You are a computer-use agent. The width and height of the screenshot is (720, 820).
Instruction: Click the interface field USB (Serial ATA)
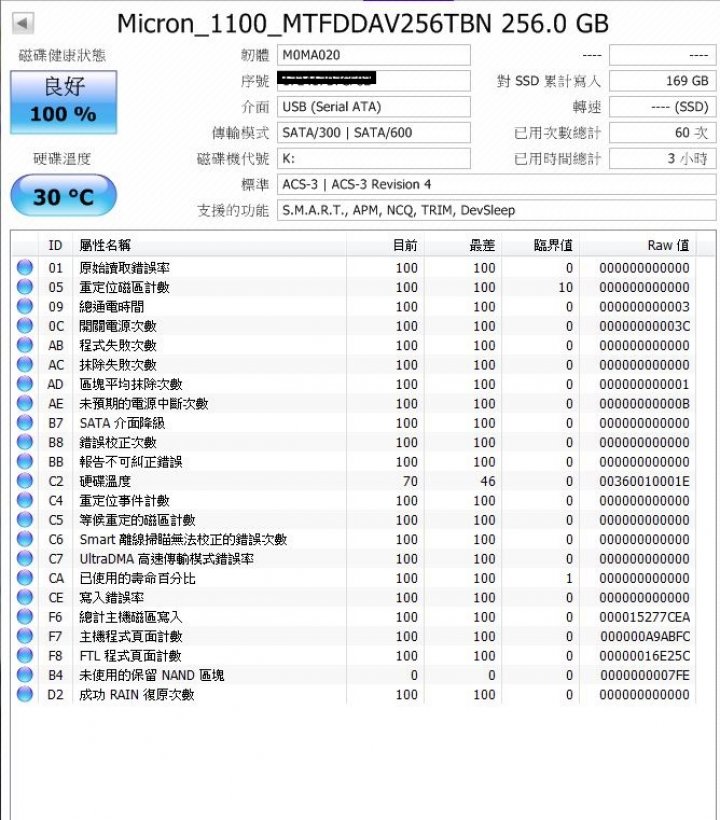coord(373,107)
